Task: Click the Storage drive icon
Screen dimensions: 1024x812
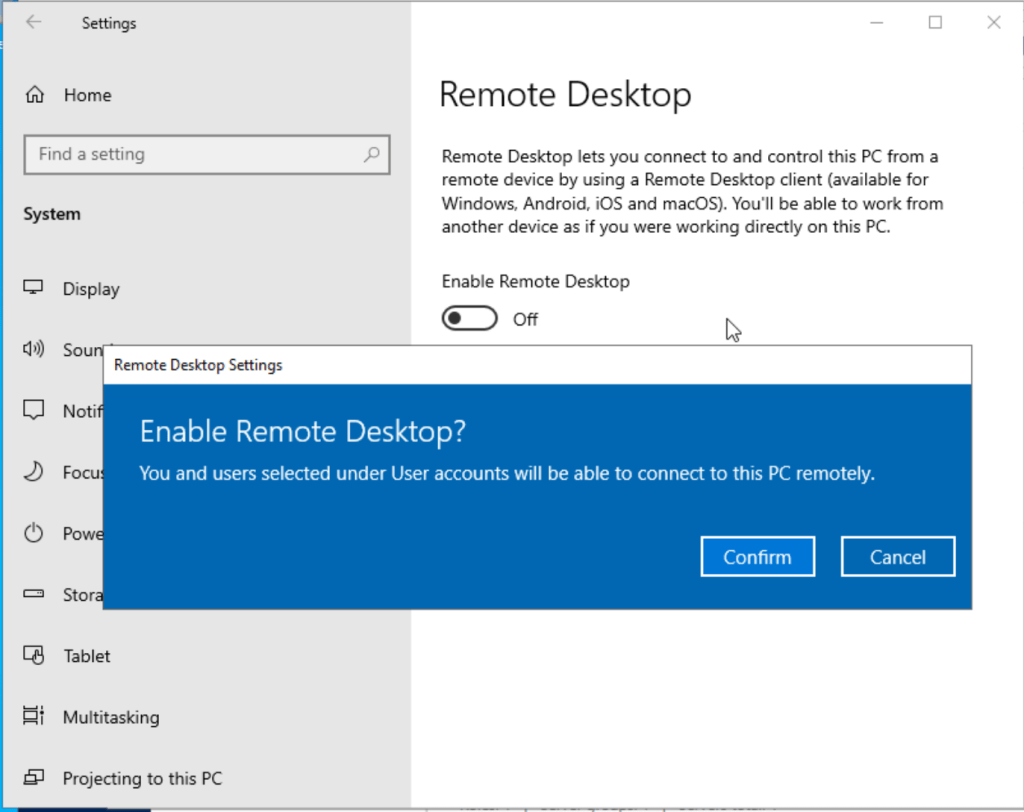Action: click(35, 594)
